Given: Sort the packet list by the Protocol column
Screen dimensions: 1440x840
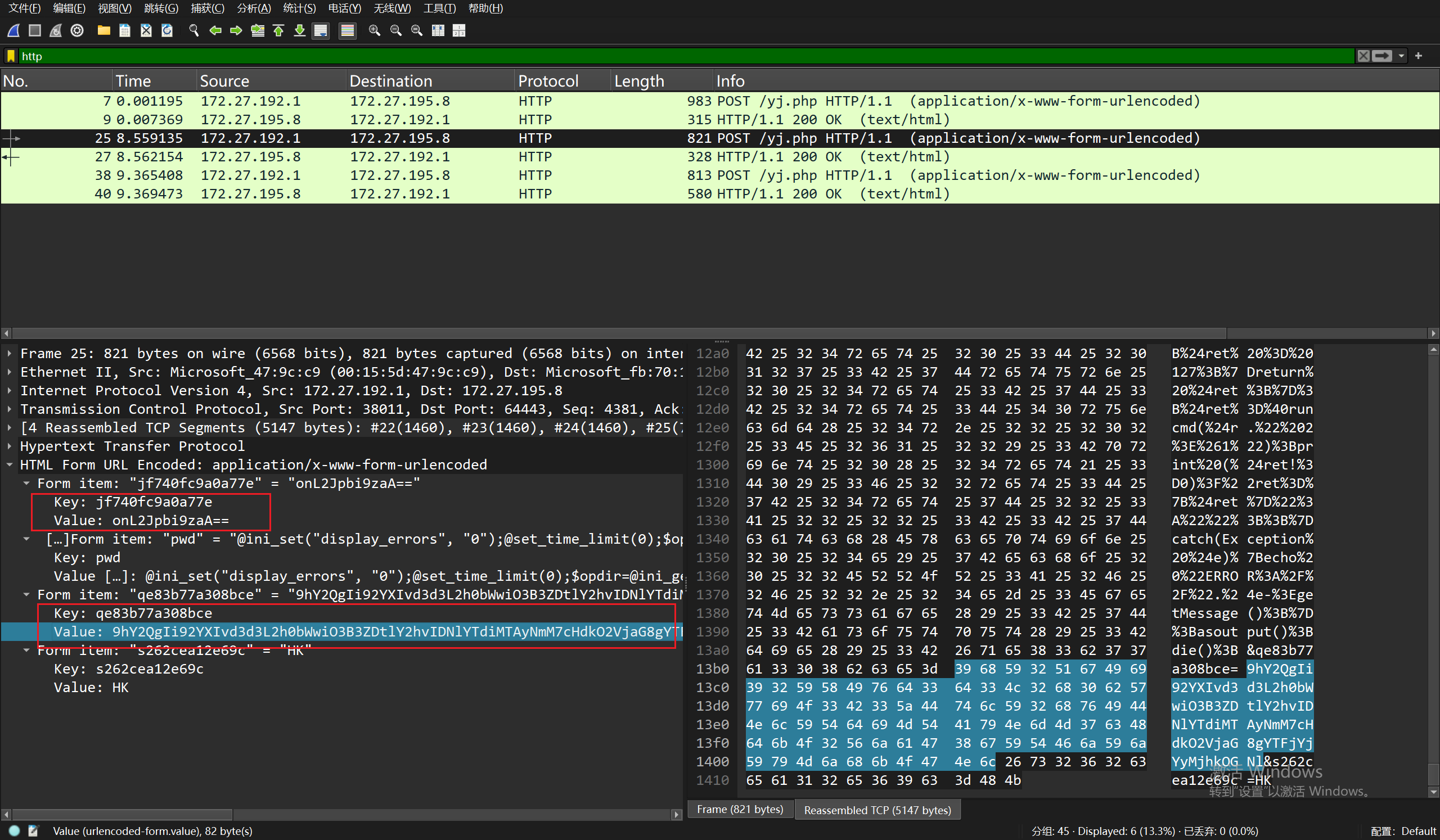Looking at the screenshot, I should pyautogui.click(x=548, y=80).
